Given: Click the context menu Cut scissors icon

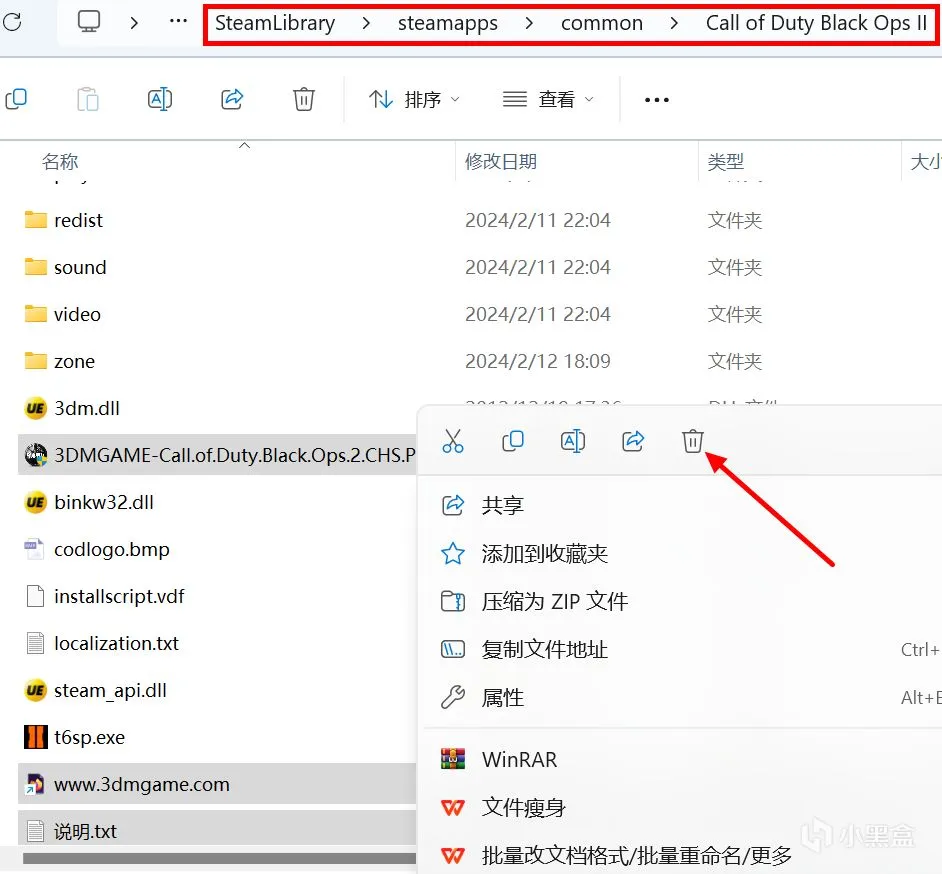Looking at the screenshot, I should (x=452, y=441).
